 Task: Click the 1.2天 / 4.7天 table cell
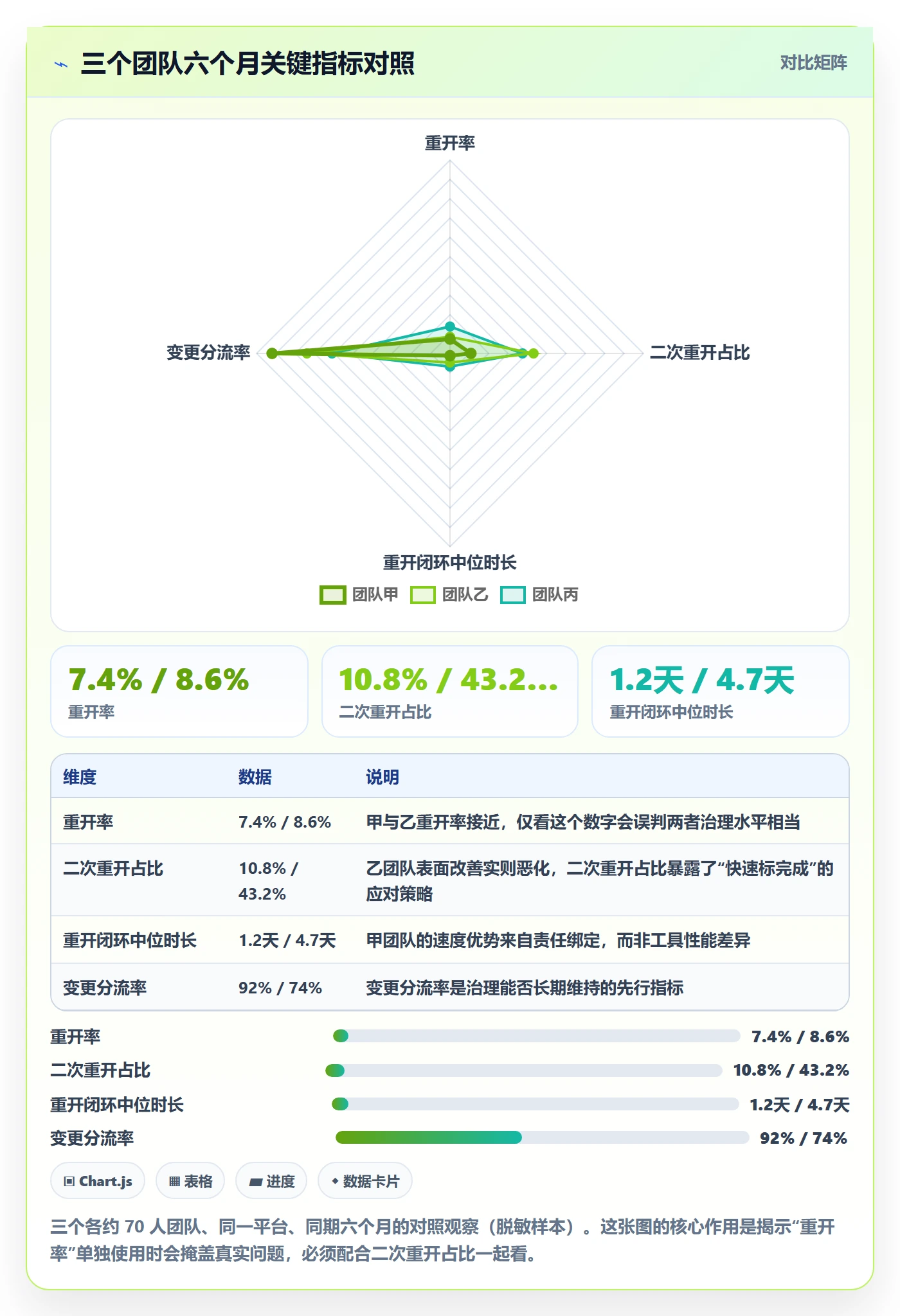[x=287, y=940]
